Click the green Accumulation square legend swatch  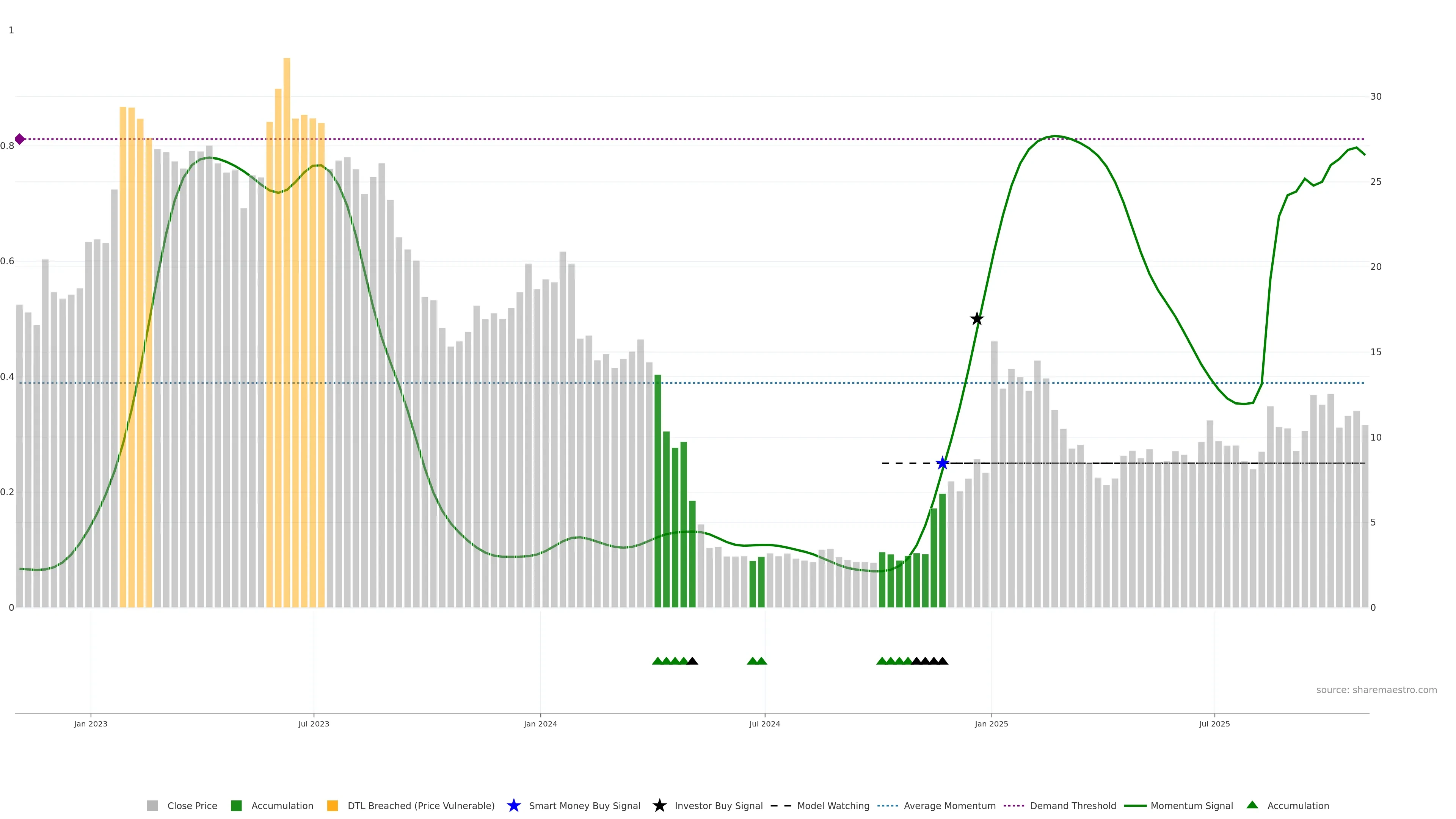(236, 806)
